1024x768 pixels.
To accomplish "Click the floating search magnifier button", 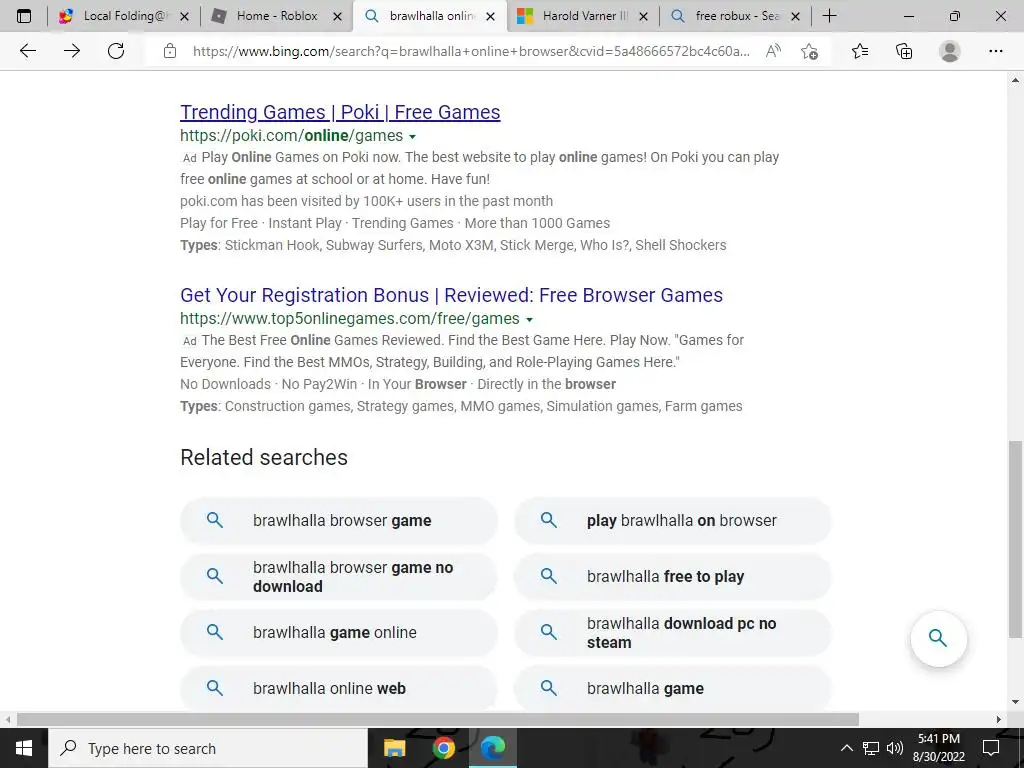I will click(938, 638).
